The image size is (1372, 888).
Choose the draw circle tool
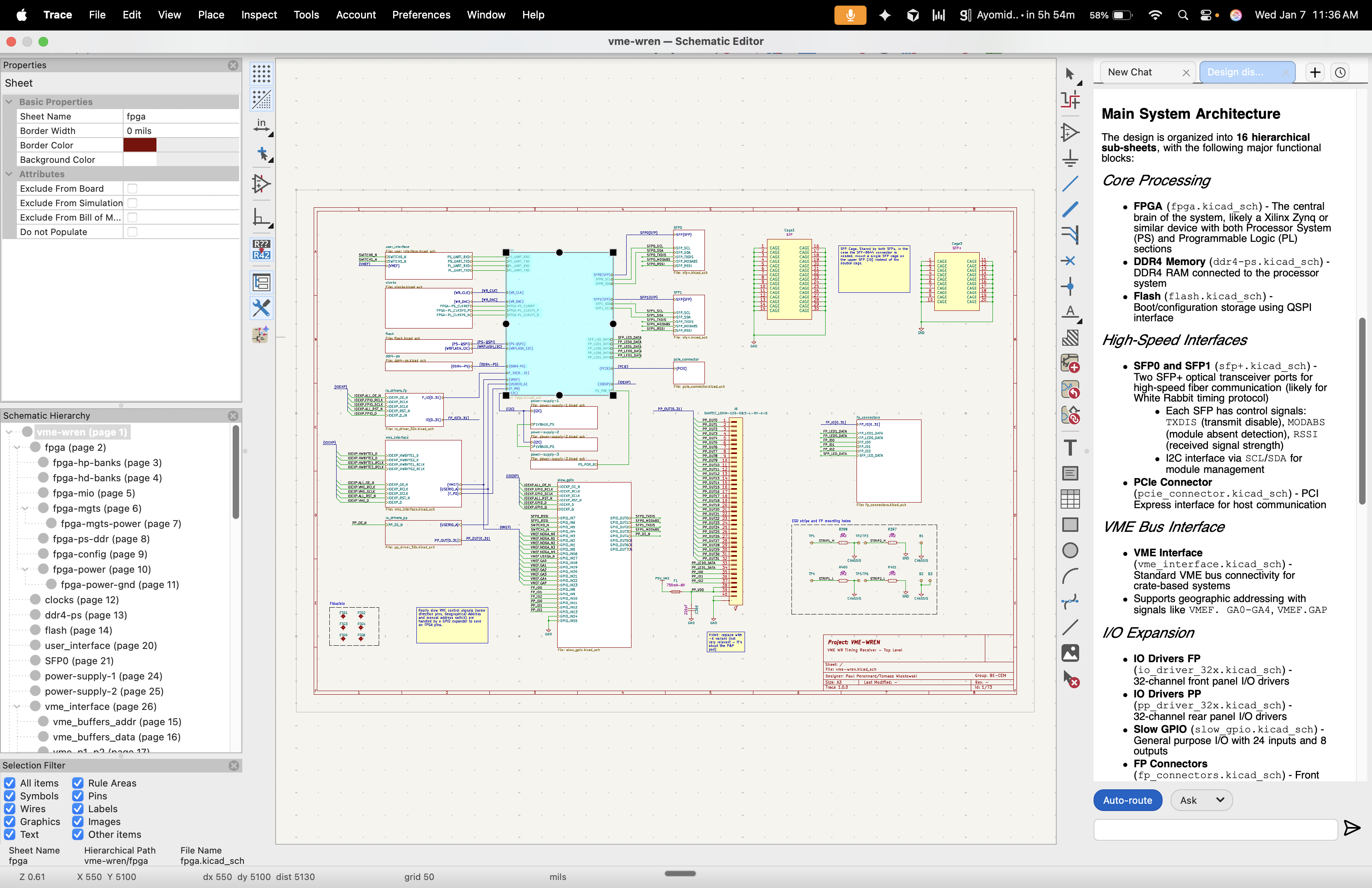pos(1070,550)
